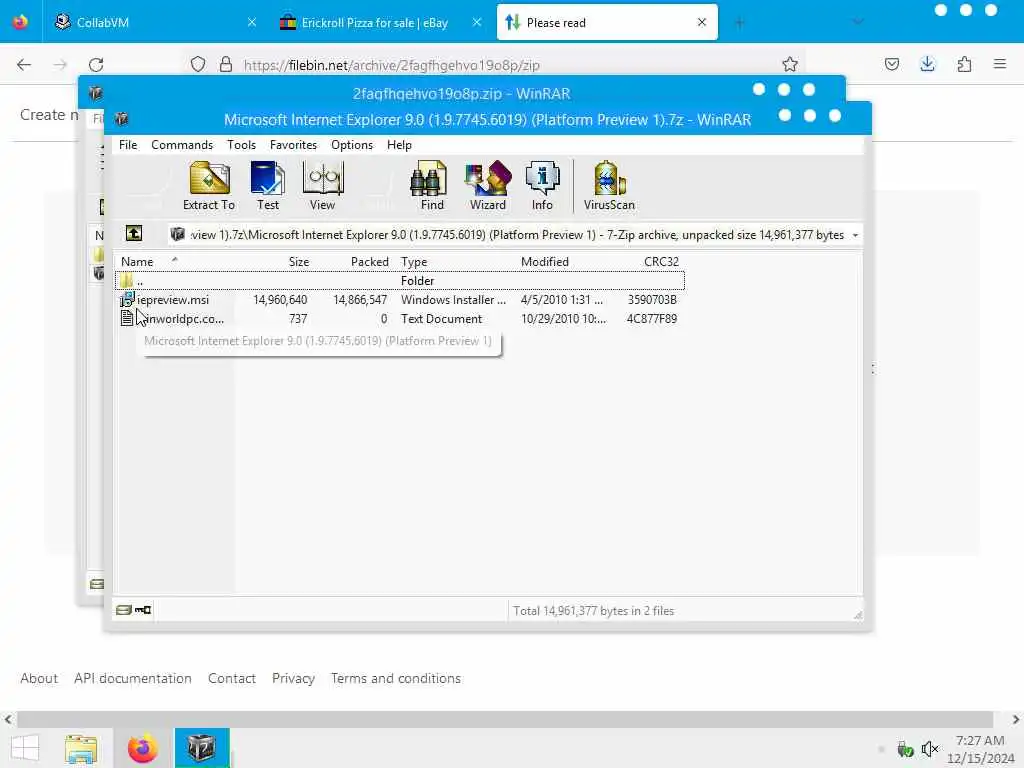Click the WinRAR taskbar icon
Viewport: 1024px width, 768px height.
(202, 748)
